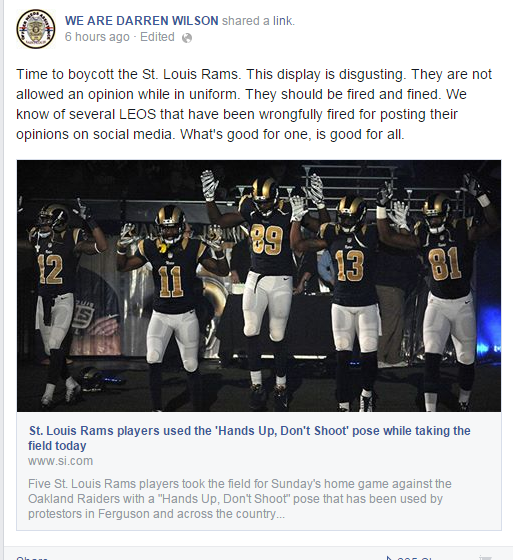This screenshot has width=513, height=560.
Task: Click the article description snippet about Oakland Raiders
Action: click(x=240, y=499)
